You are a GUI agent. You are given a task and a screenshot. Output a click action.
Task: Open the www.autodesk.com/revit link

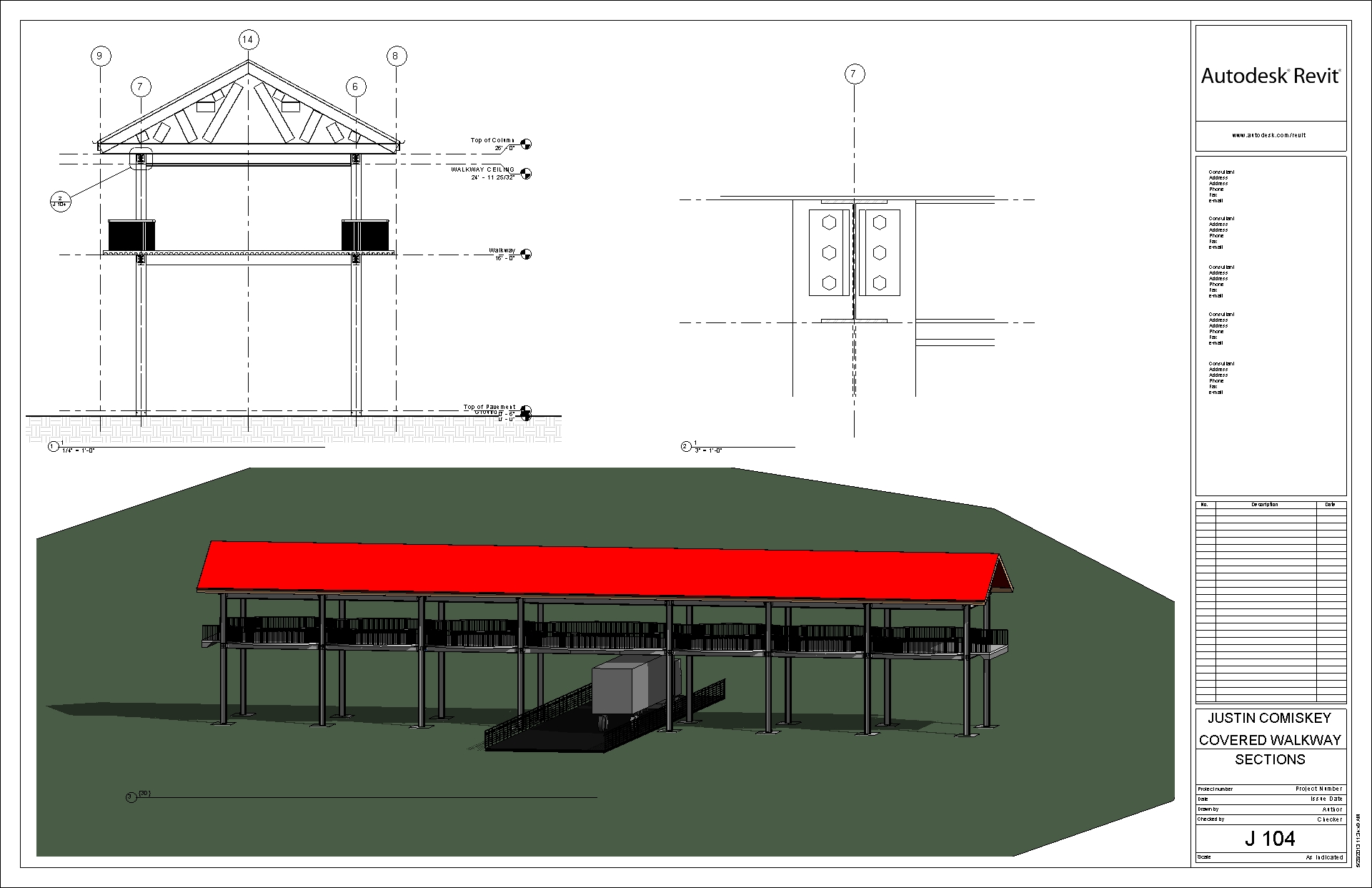(x=1268, y=135)
